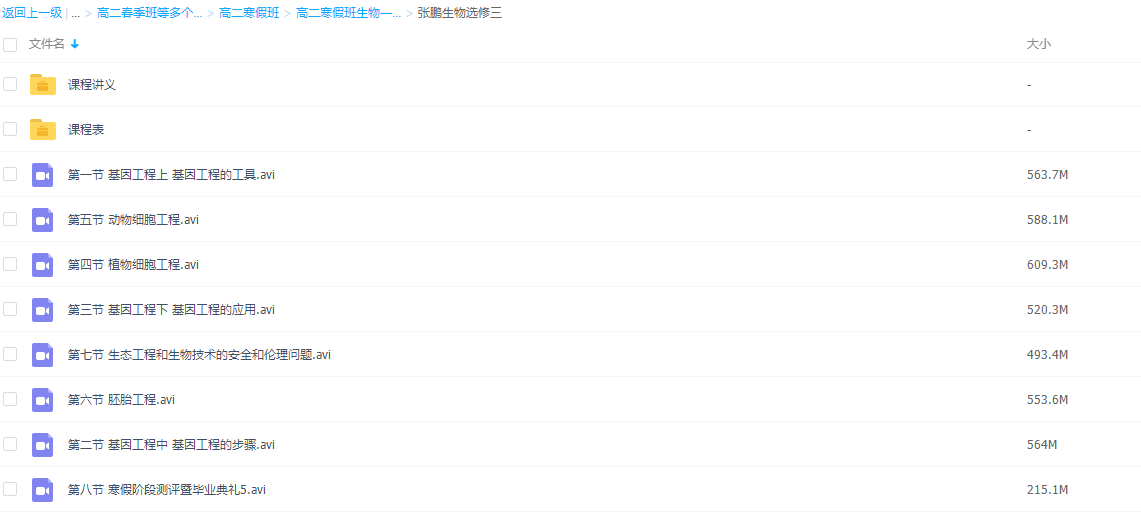Click video icon for 第六节 胚胎工程
This screenshot has width=1141, height=515.
pos(42,400)
